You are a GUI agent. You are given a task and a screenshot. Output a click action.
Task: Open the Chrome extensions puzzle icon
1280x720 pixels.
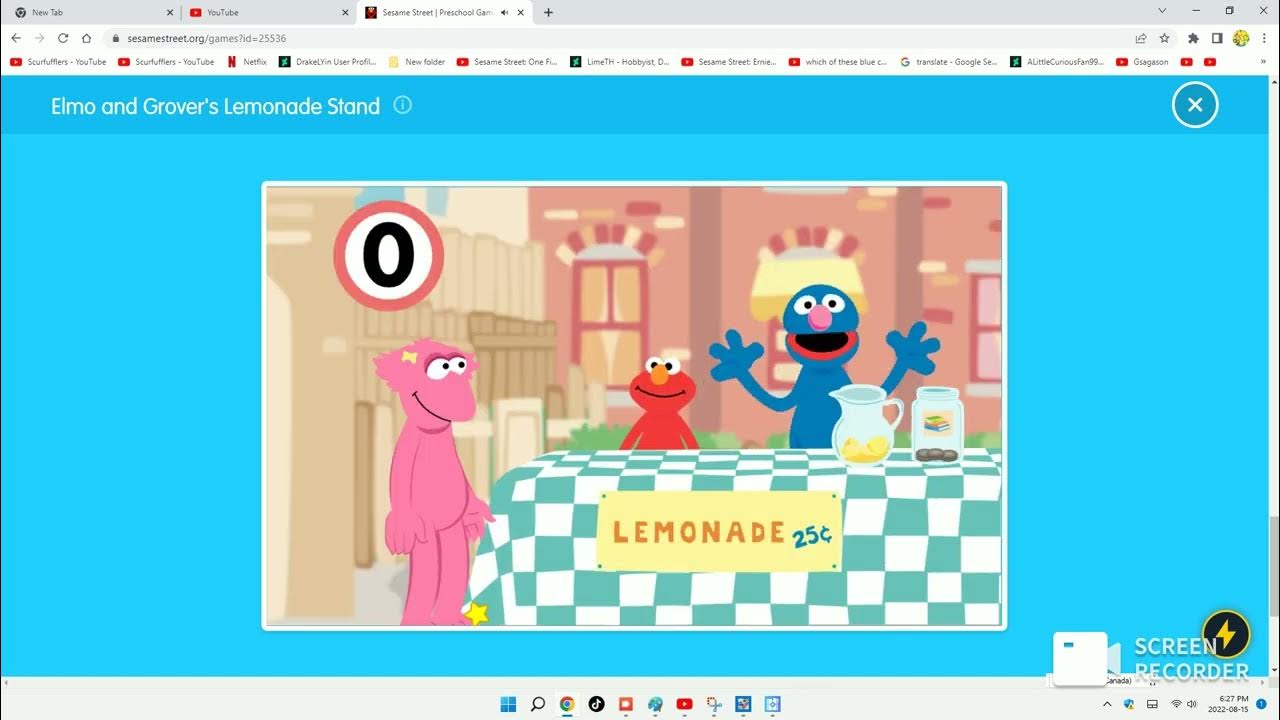1193,38
